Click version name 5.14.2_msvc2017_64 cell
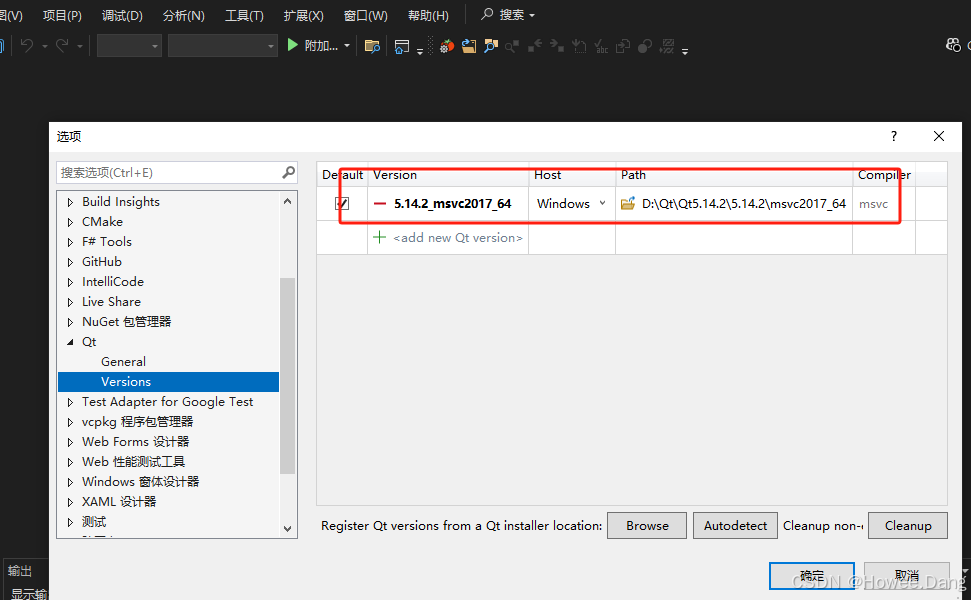Viewport: 971px width, 600px height. click(x=453, y=204)
